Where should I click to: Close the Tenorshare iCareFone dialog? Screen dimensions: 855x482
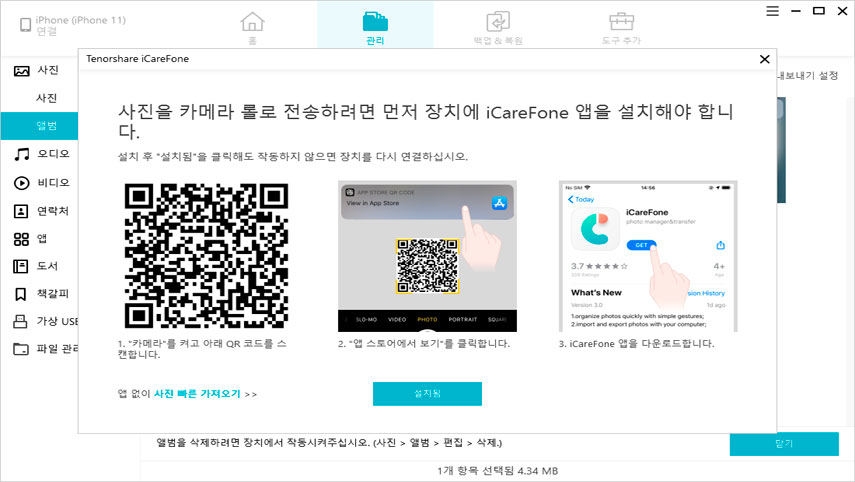point(764,59)
